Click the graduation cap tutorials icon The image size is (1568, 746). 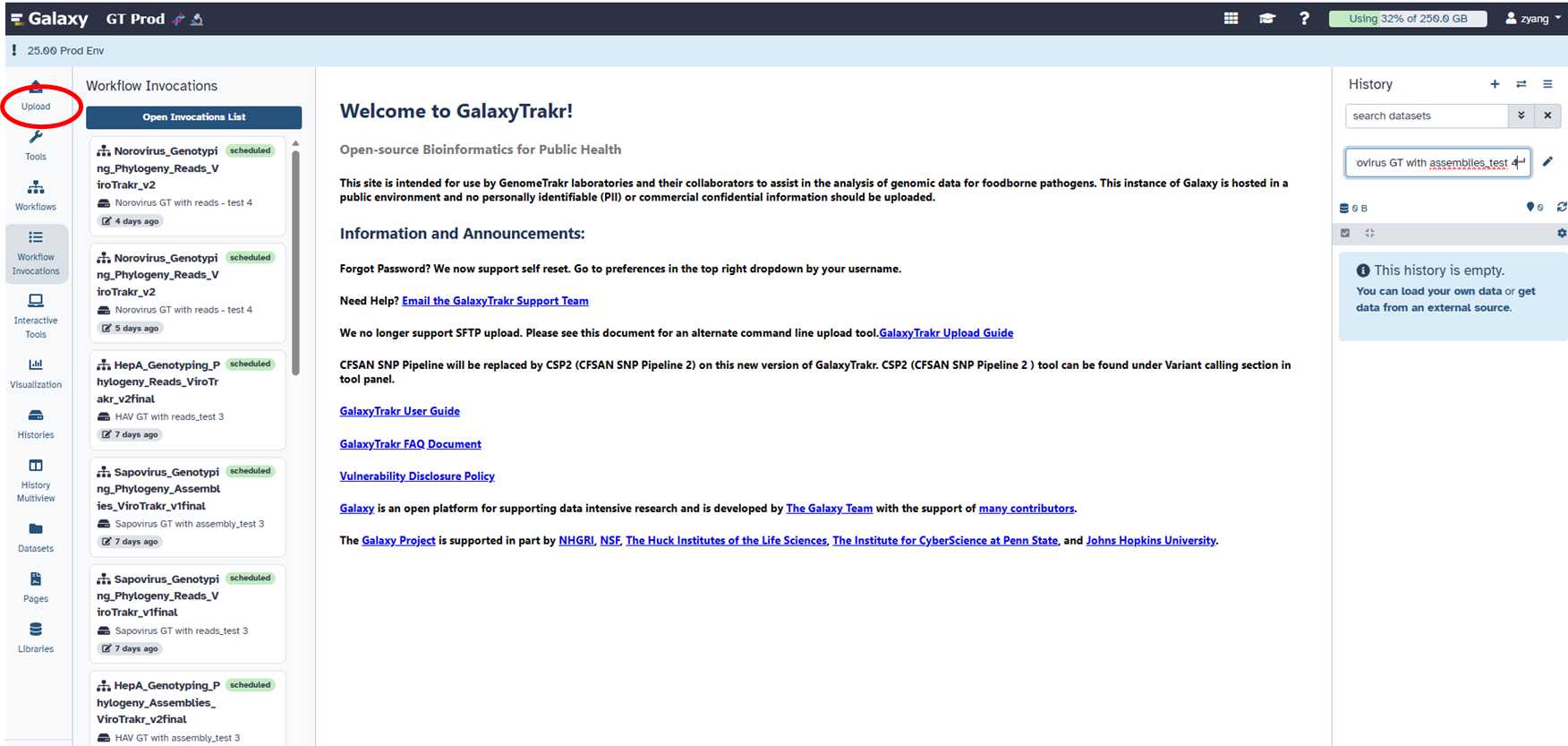tap(1267, 19)
